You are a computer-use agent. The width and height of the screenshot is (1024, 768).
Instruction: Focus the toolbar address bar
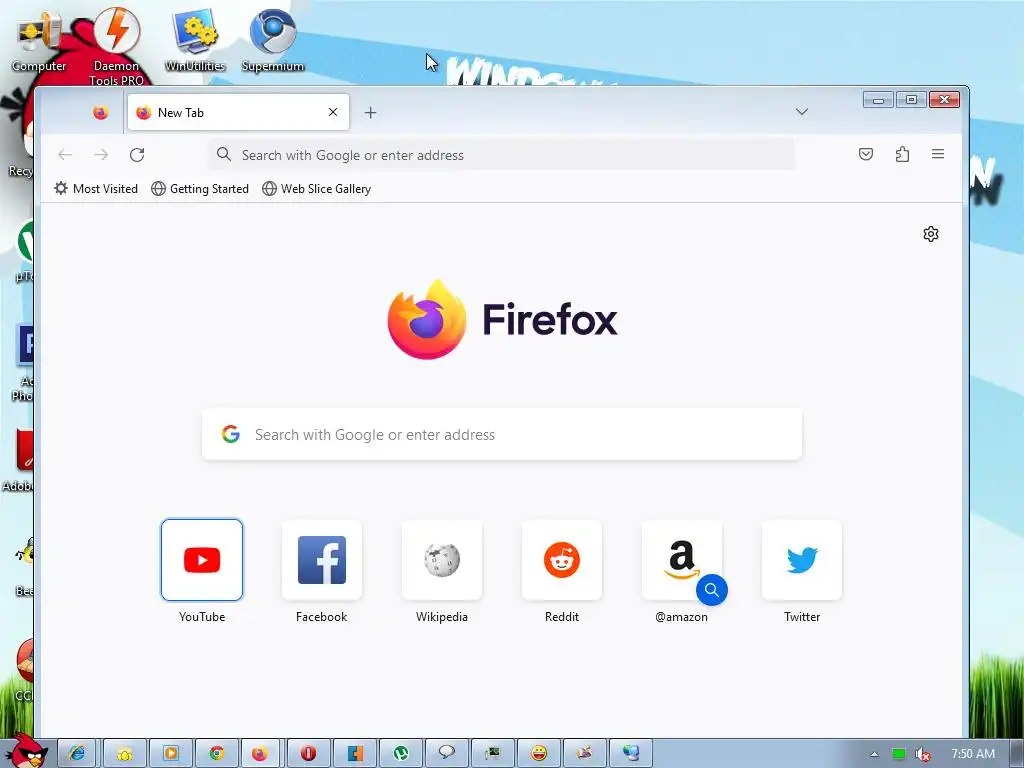click(x=502, y=155)
